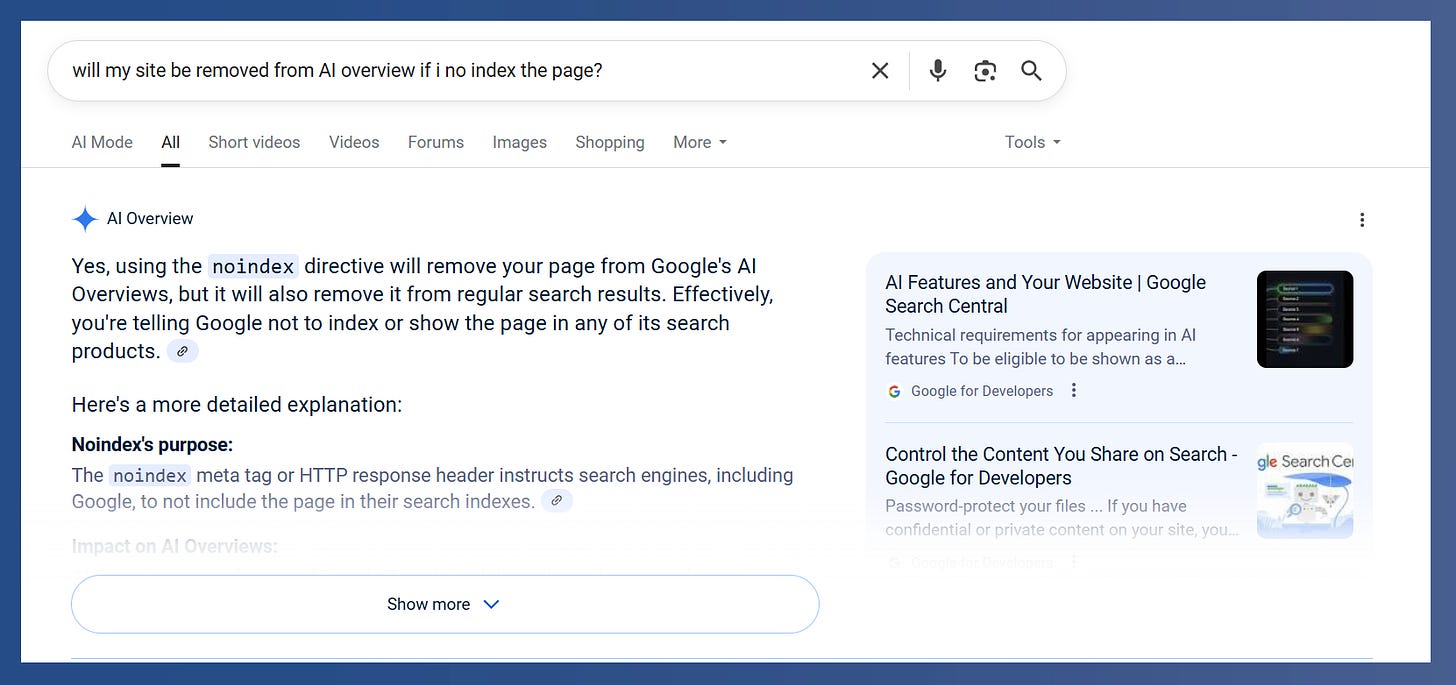1456x685 pixels.
Task: Switch to the AI Mode tab
Action: tap(102, 142)
